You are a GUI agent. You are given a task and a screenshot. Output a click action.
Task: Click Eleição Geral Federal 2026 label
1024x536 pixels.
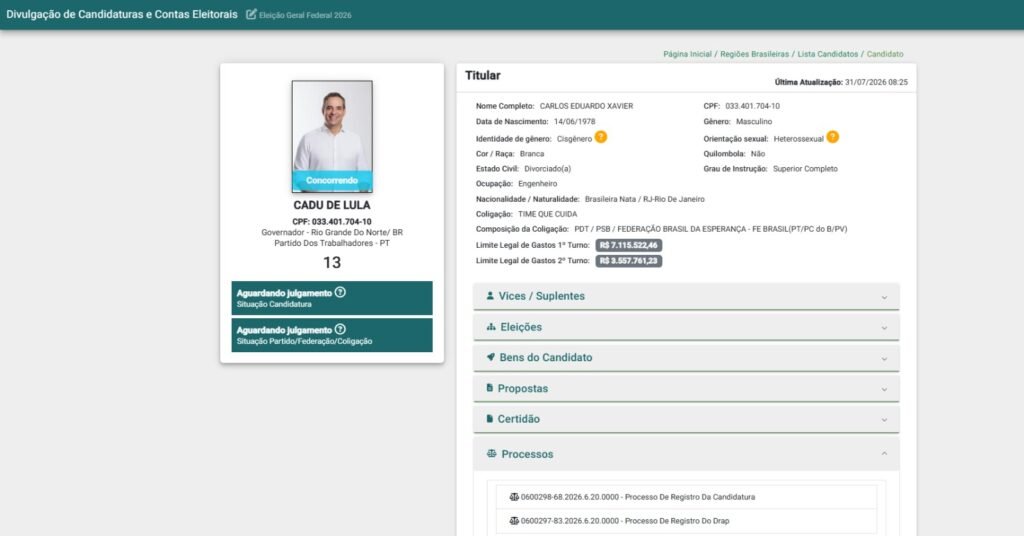click(305, 15)
